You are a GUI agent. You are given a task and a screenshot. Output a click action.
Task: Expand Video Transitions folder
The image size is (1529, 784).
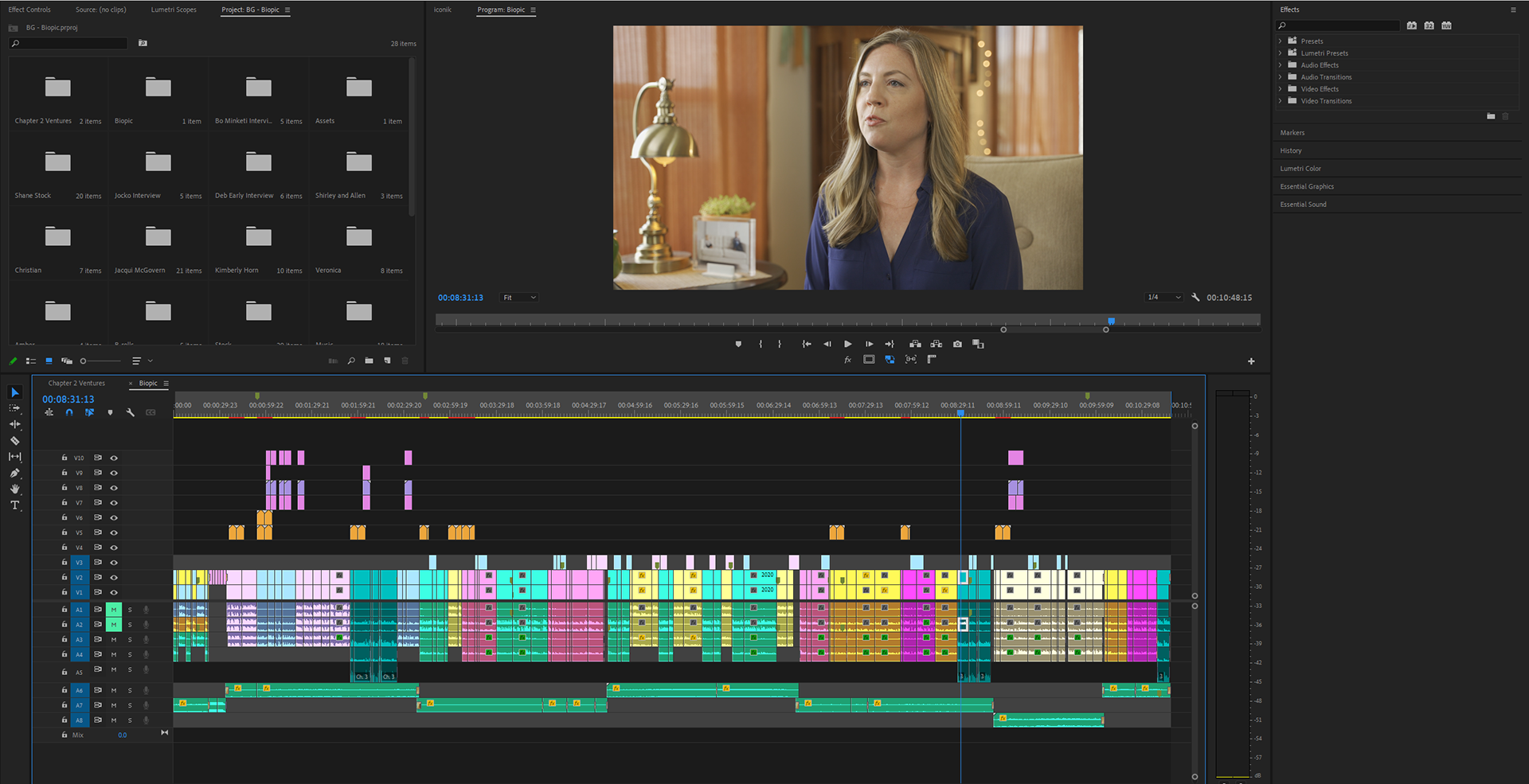pyautogui.click(x=1281, y=100)
